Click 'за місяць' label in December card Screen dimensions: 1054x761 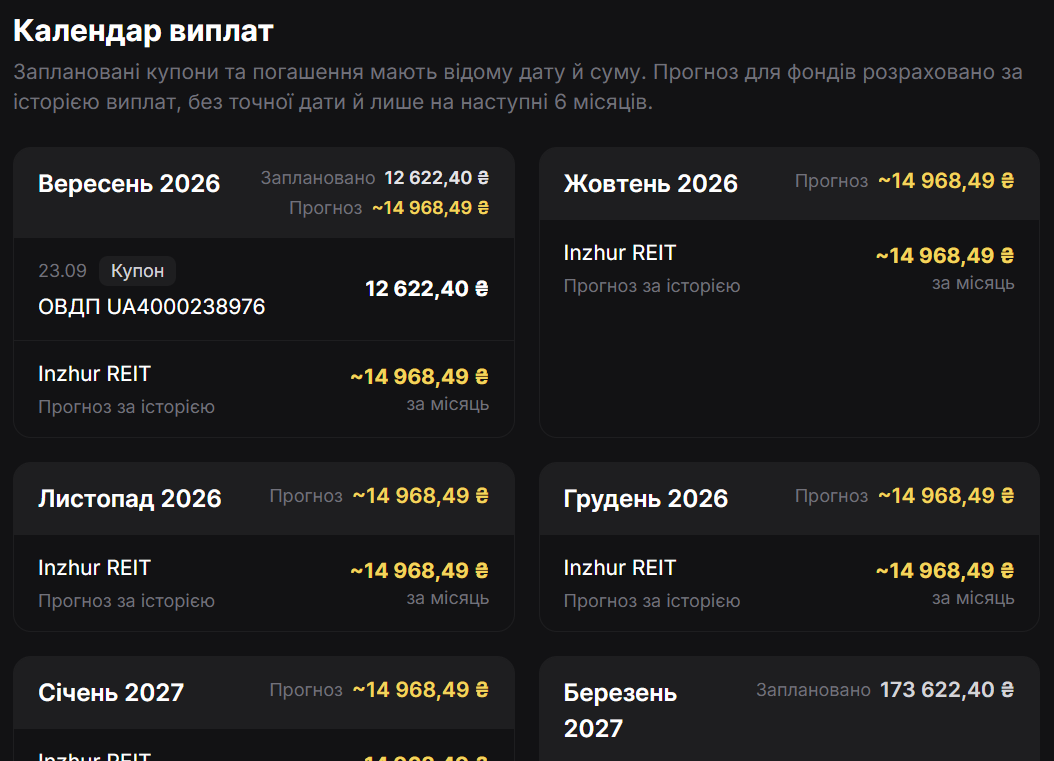coord(973,598)
